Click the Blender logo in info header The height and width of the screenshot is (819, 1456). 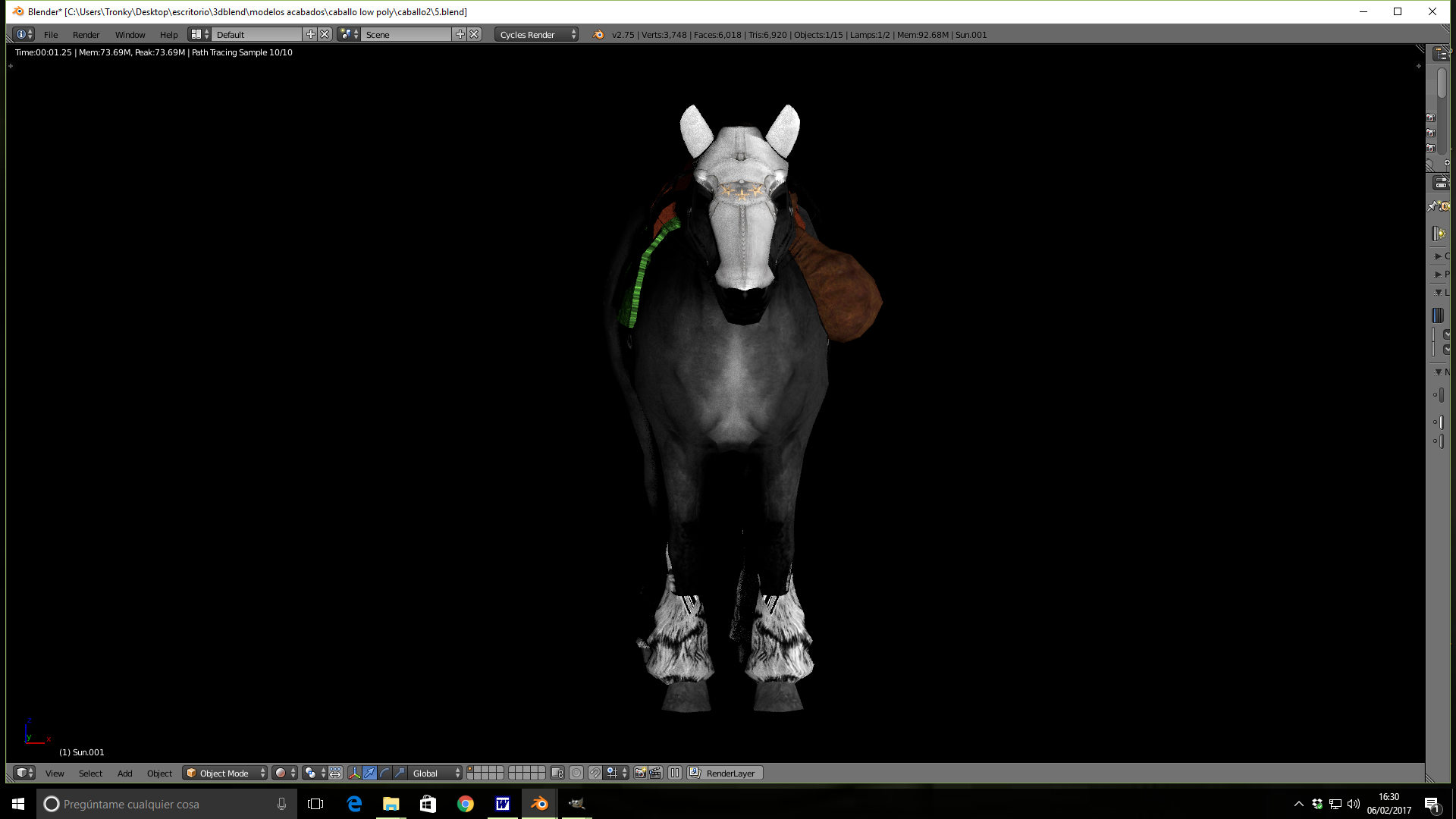(x=598, y=34)
